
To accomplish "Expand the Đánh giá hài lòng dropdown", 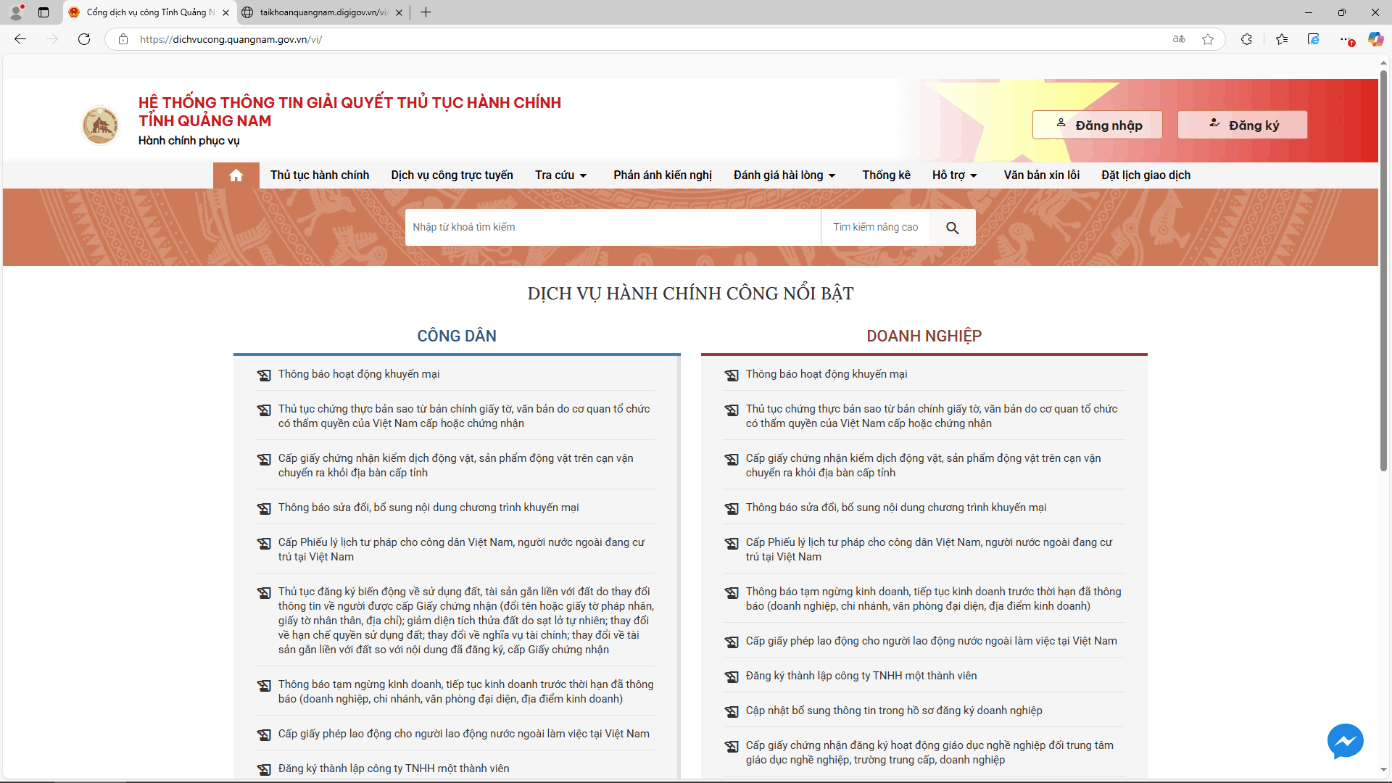I will pos(784,175).
